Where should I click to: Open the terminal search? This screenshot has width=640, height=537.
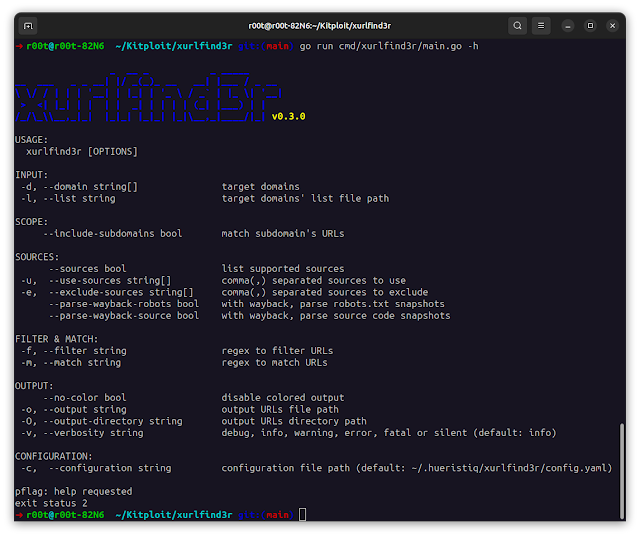pyautogui.click(x=517, y=26)
